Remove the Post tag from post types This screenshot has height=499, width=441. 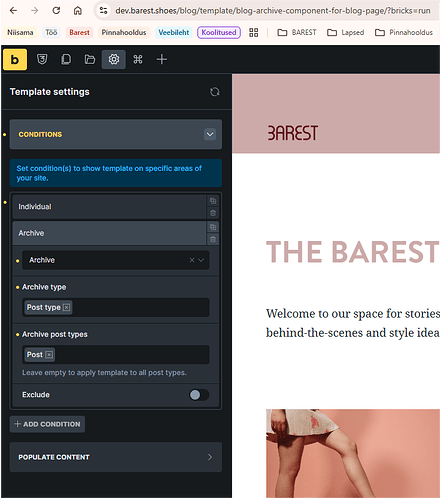[x=49, y=355]
